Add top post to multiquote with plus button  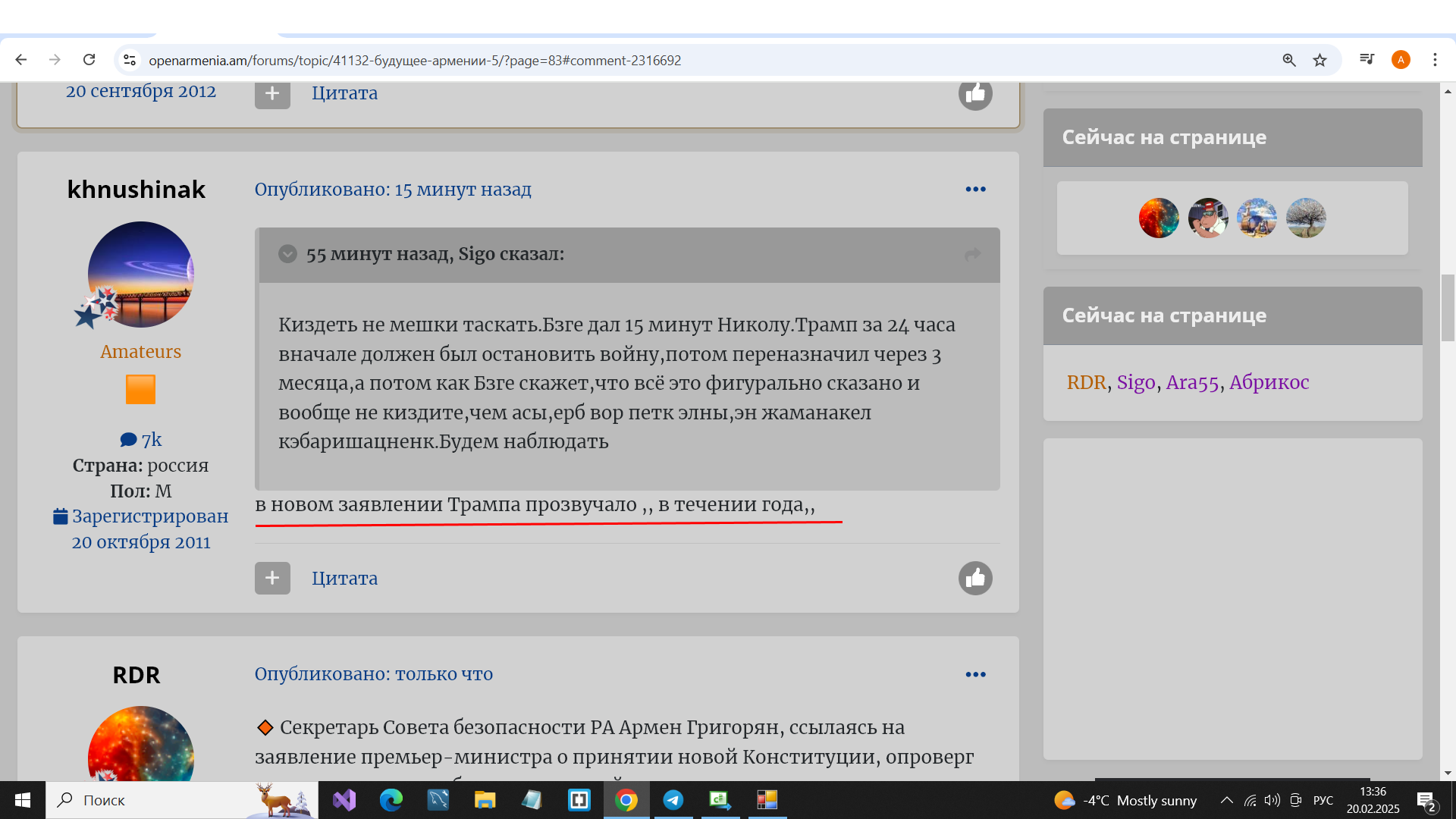pyautogui.click(x=272, y=93)
